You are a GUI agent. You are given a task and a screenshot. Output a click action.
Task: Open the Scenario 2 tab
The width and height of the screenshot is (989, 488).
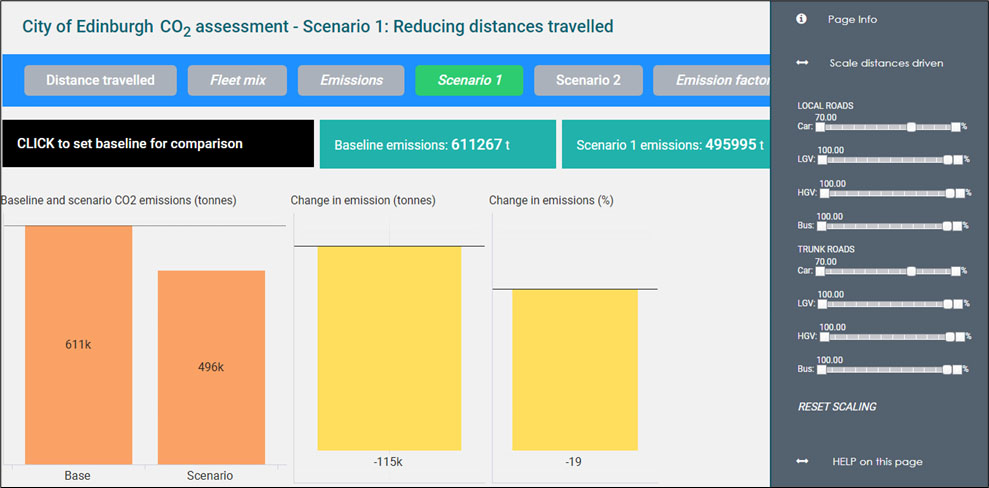(588, 80)
